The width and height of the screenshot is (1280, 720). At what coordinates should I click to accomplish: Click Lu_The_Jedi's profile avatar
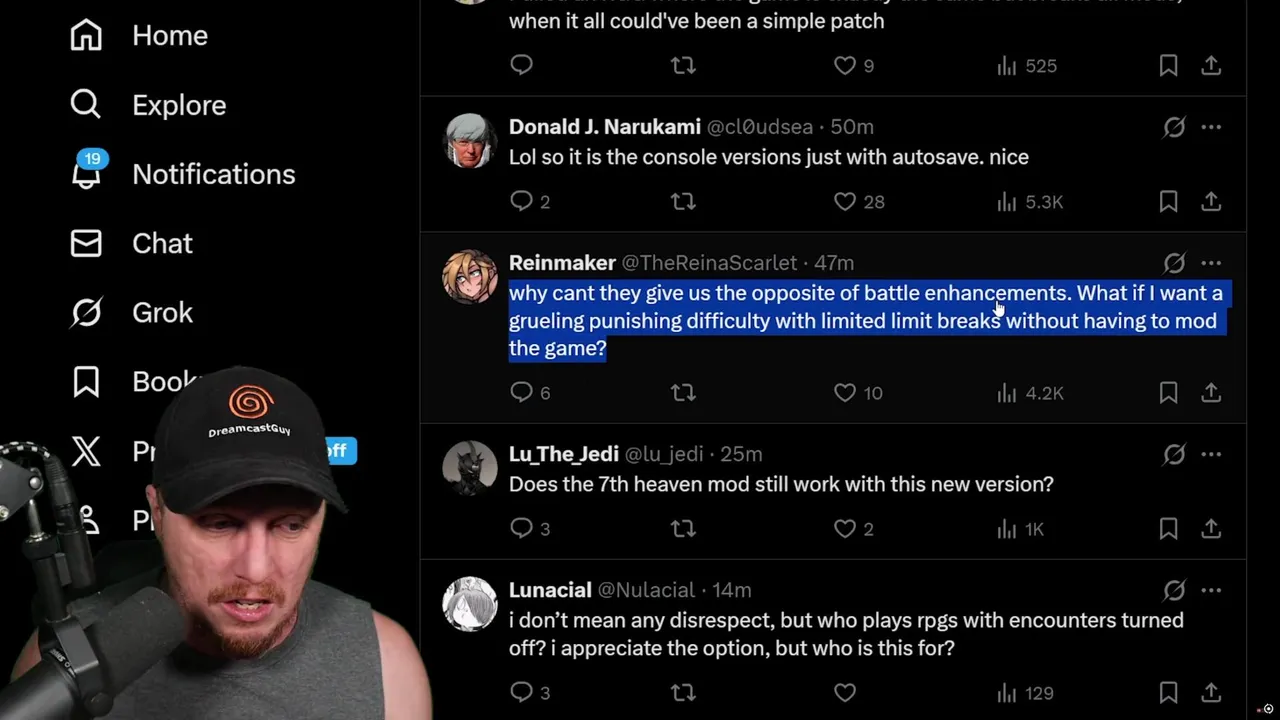[x=470, y=467]
